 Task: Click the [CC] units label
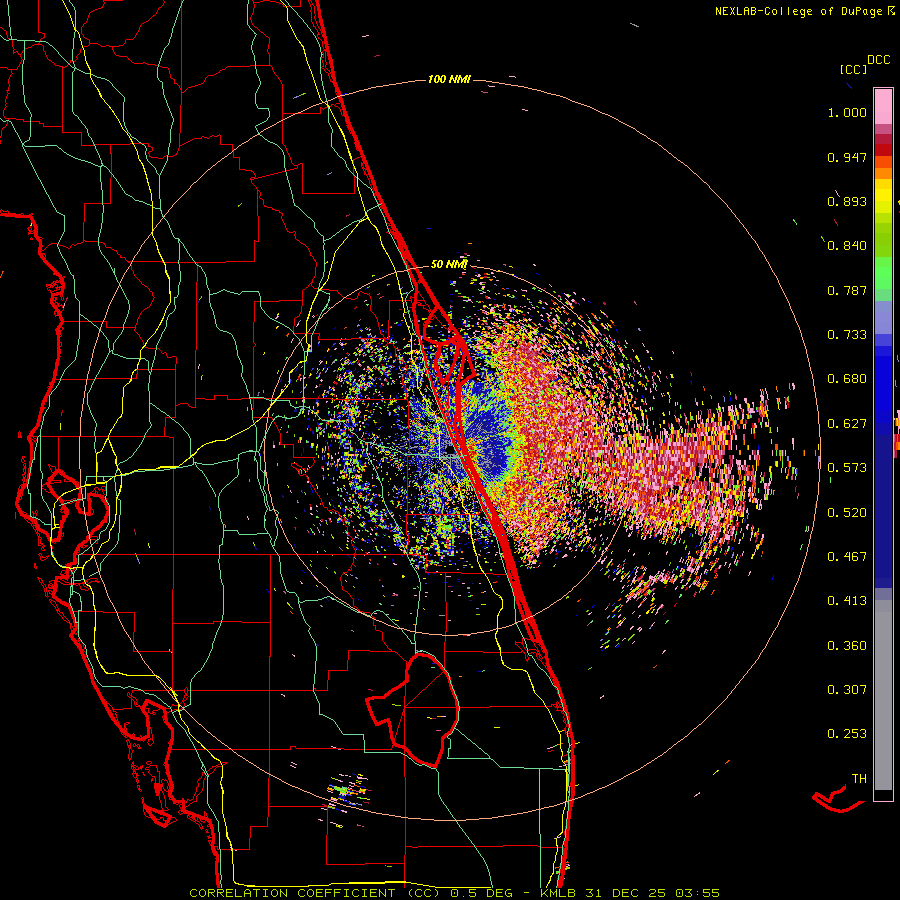tap(853, 69)
